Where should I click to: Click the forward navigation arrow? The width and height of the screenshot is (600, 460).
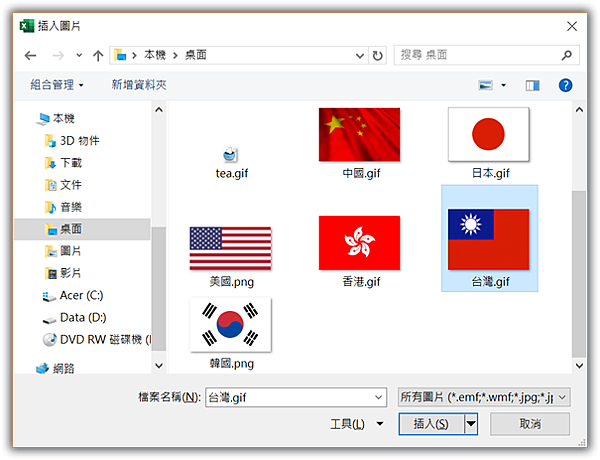[58, 56]
